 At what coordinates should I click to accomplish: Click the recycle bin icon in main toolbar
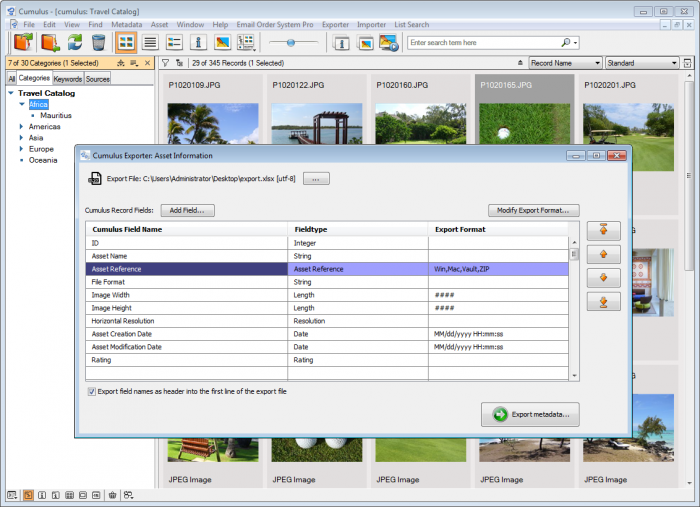coord(98,42)
